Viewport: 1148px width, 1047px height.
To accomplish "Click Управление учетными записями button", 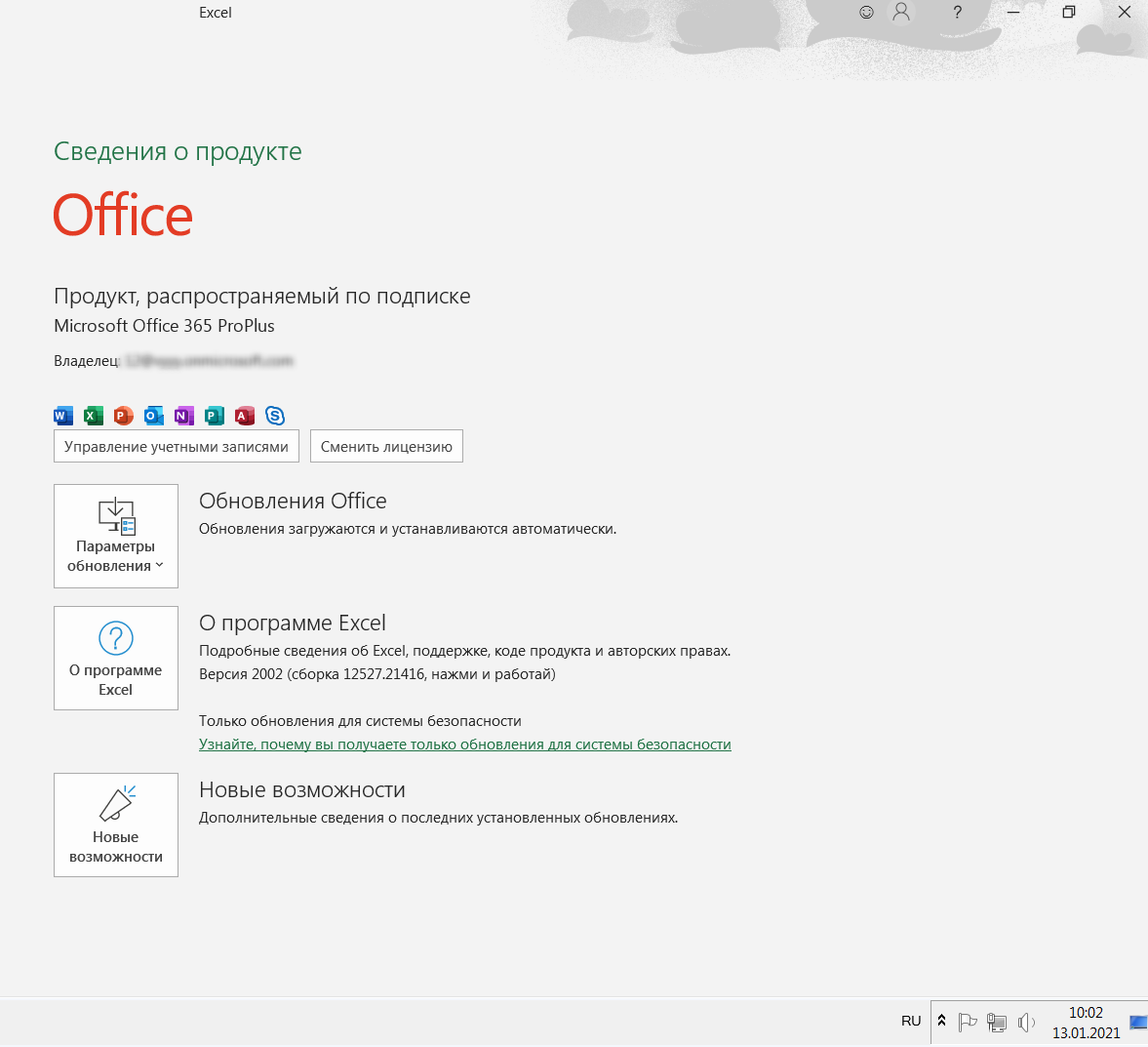I will pos(177,446).
